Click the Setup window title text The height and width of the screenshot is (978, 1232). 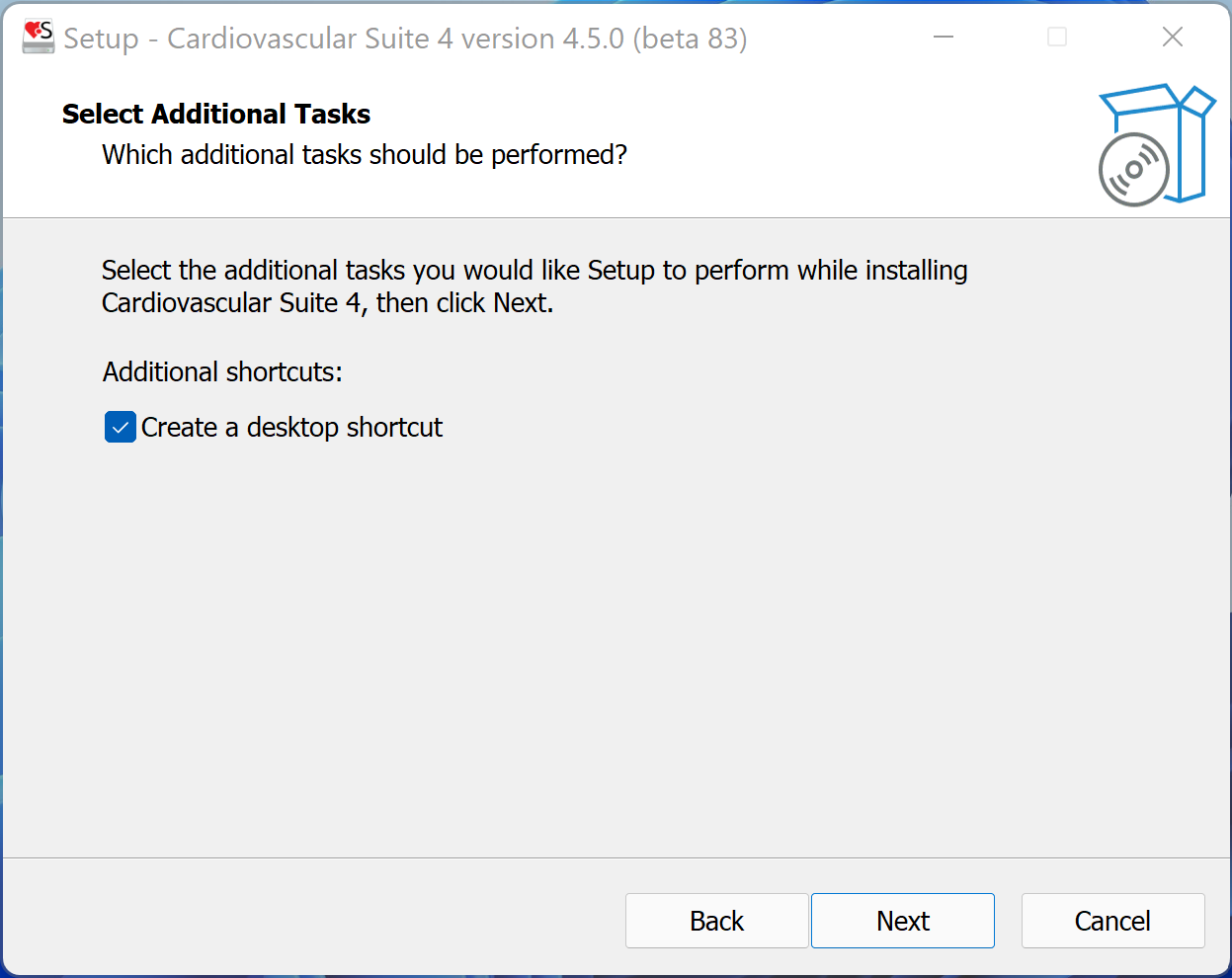coord(405,39)
